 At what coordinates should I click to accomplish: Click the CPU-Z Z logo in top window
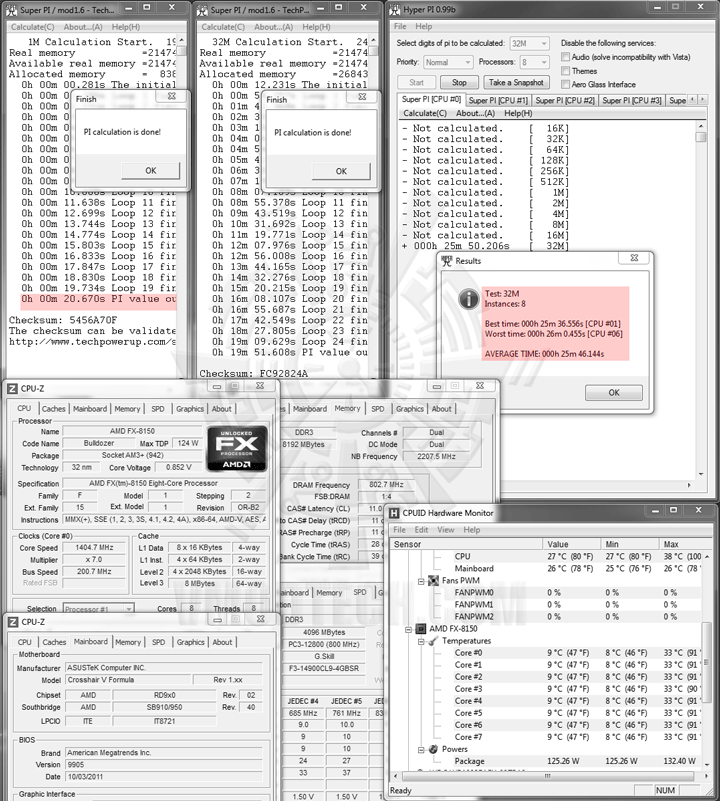pos(12,389)
